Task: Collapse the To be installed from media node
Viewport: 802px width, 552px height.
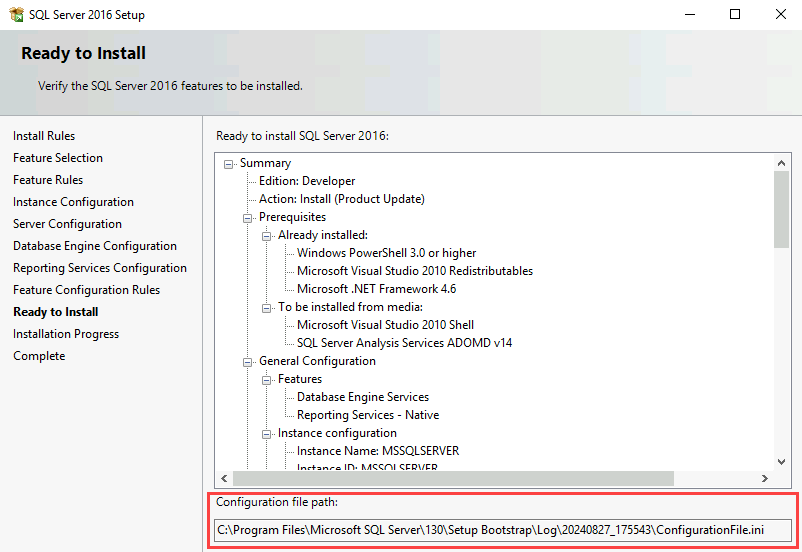Action: (x=267, y=308)
